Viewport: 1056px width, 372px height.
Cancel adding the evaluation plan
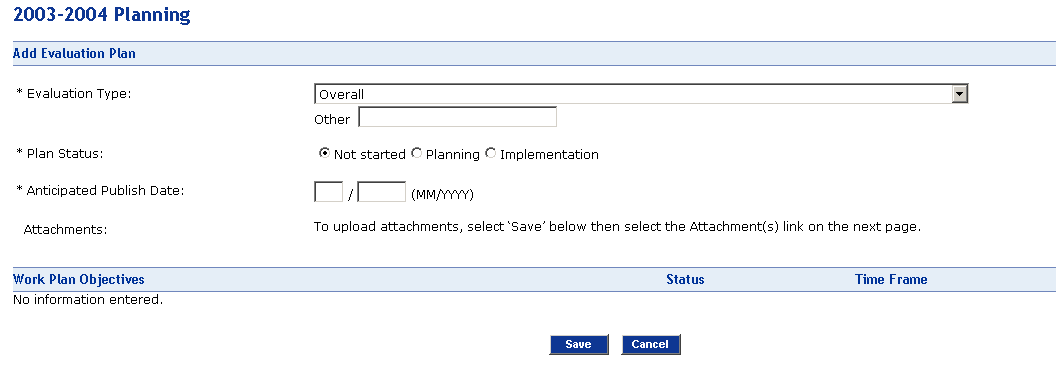point(650,344)
